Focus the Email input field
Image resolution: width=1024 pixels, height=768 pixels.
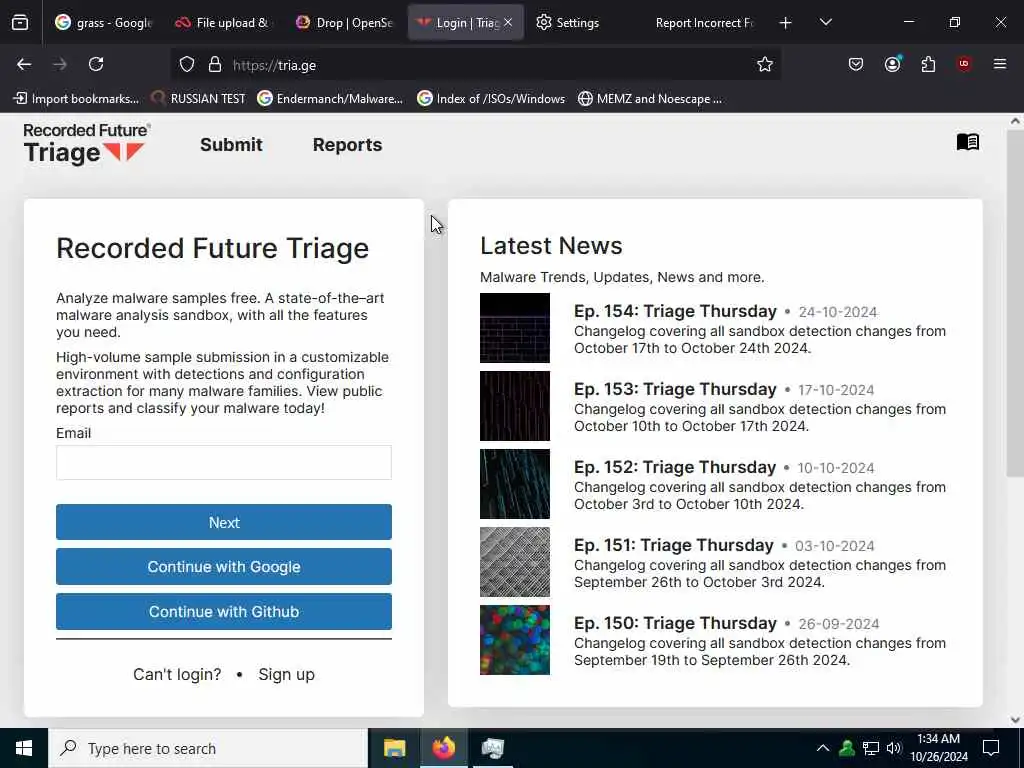pos(224,462)
